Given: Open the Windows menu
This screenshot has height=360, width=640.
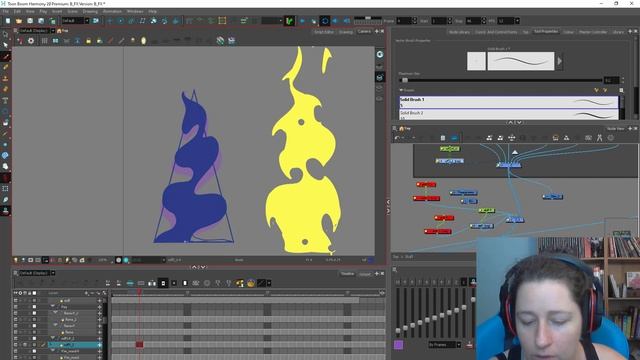Looking at the screenshot, I should pos(135,11).
